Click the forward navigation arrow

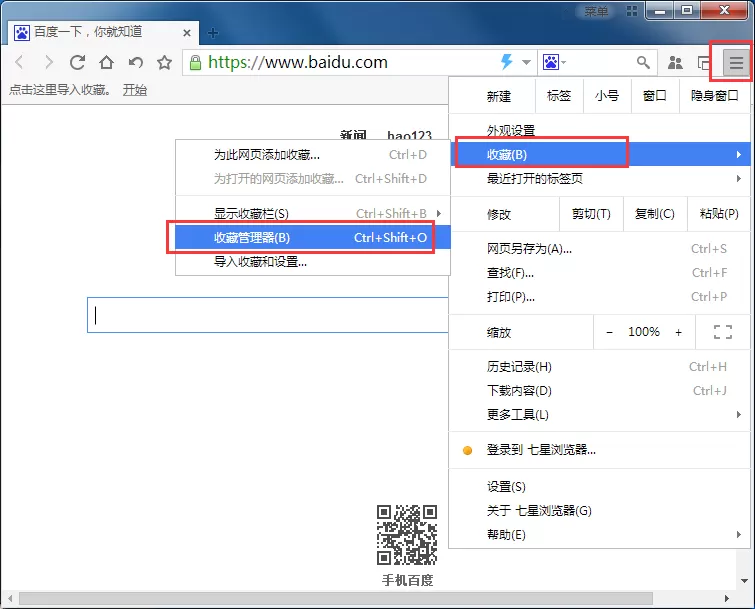pos(48,63)
